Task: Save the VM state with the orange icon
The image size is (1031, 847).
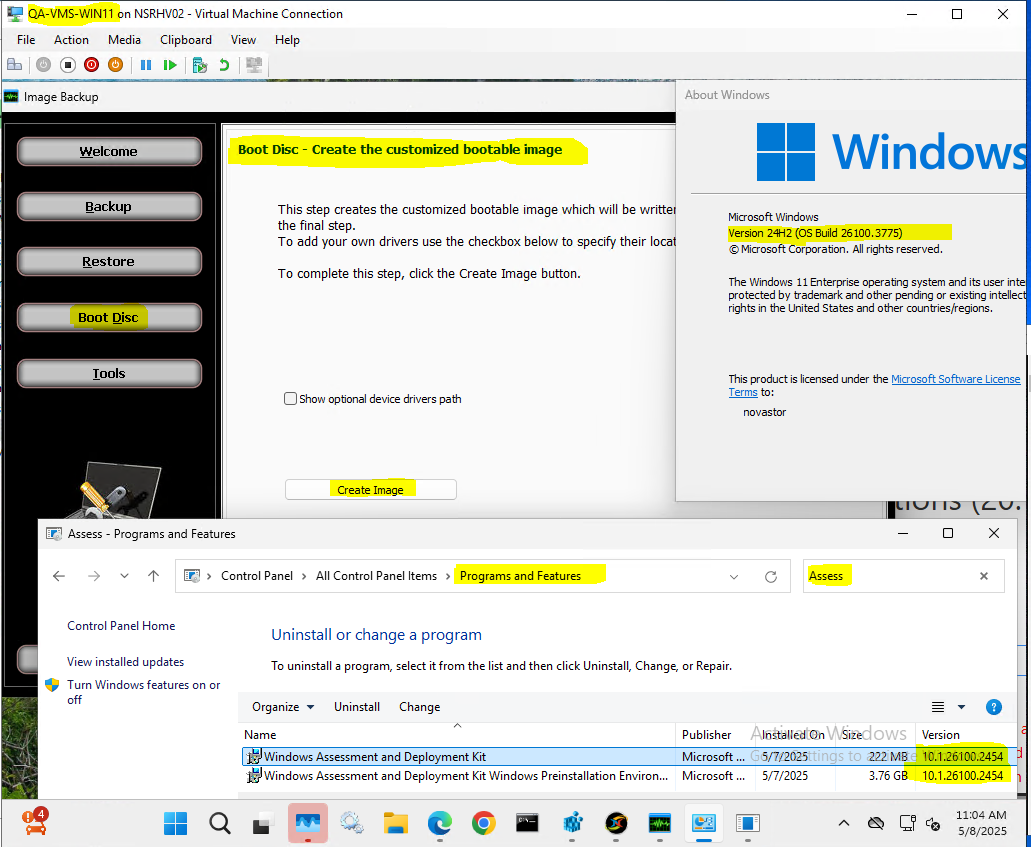Action: pyautogui.click(x=115, y=64)
